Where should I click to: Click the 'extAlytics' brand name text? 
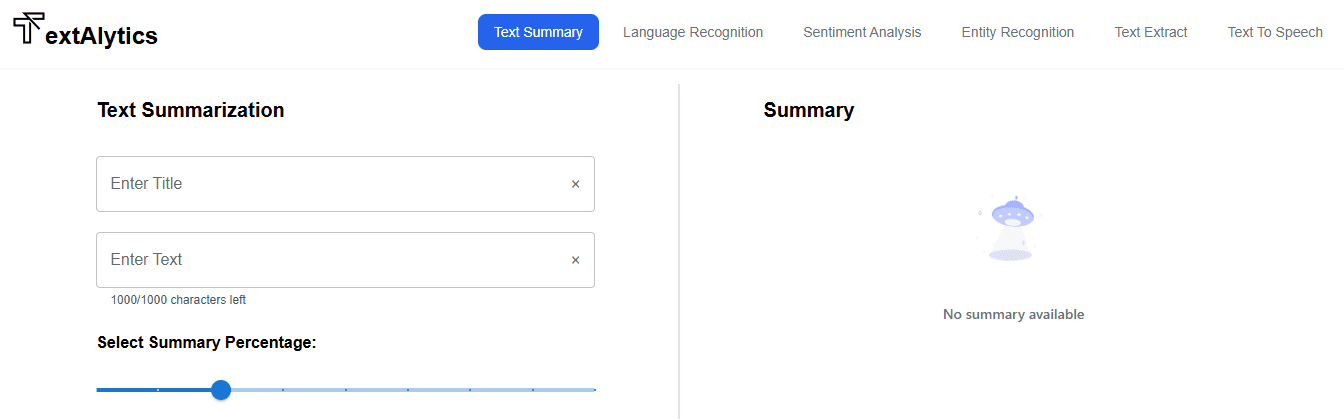pyautogui.click(x=102, y=37)
